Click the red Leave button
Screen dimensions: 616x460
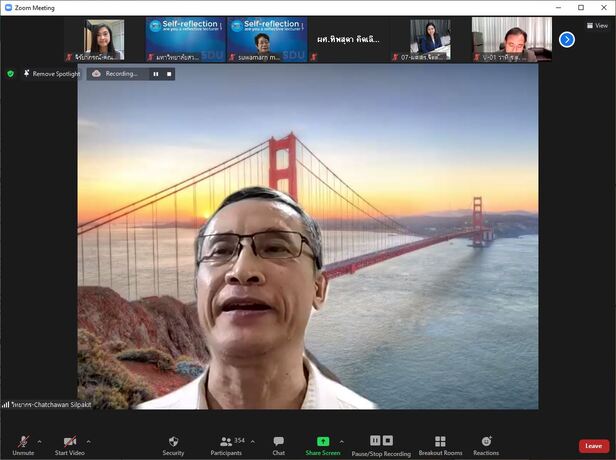[594, 446]
